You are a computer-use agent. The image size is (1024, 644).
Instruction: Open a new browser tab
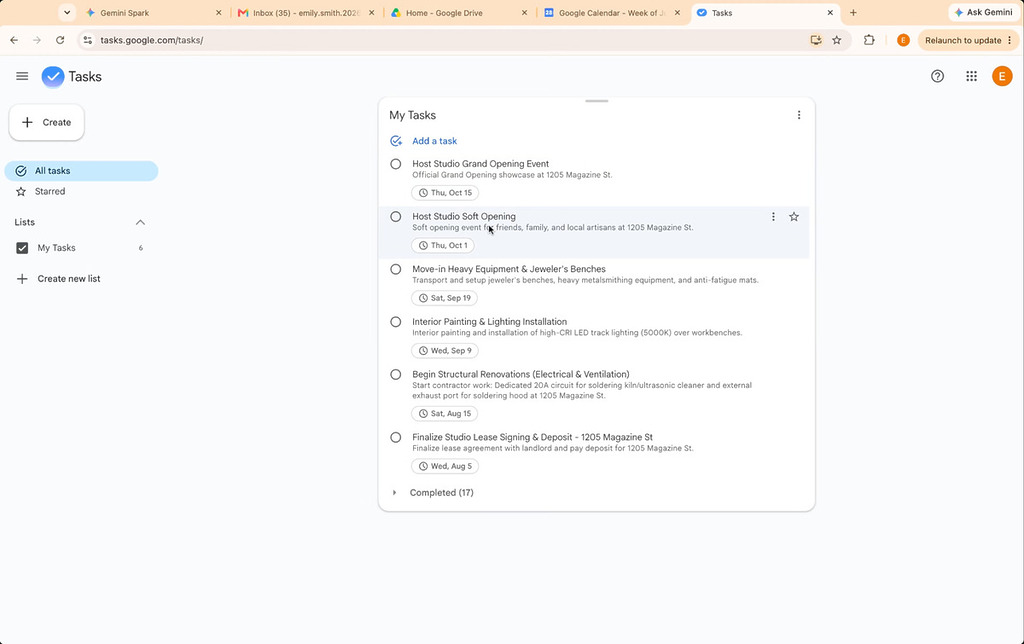point(853,12)
